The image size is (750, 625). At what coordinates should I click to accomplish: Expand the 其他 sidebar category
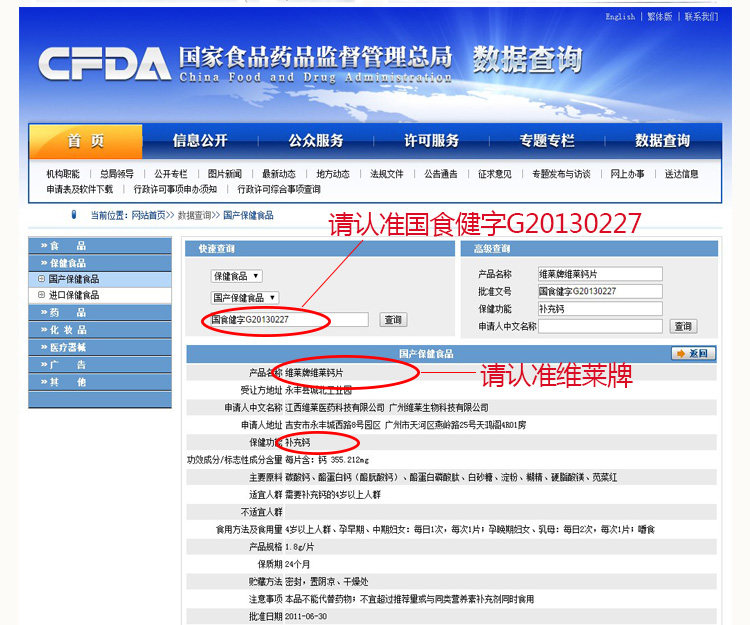[x=100, y=382]
